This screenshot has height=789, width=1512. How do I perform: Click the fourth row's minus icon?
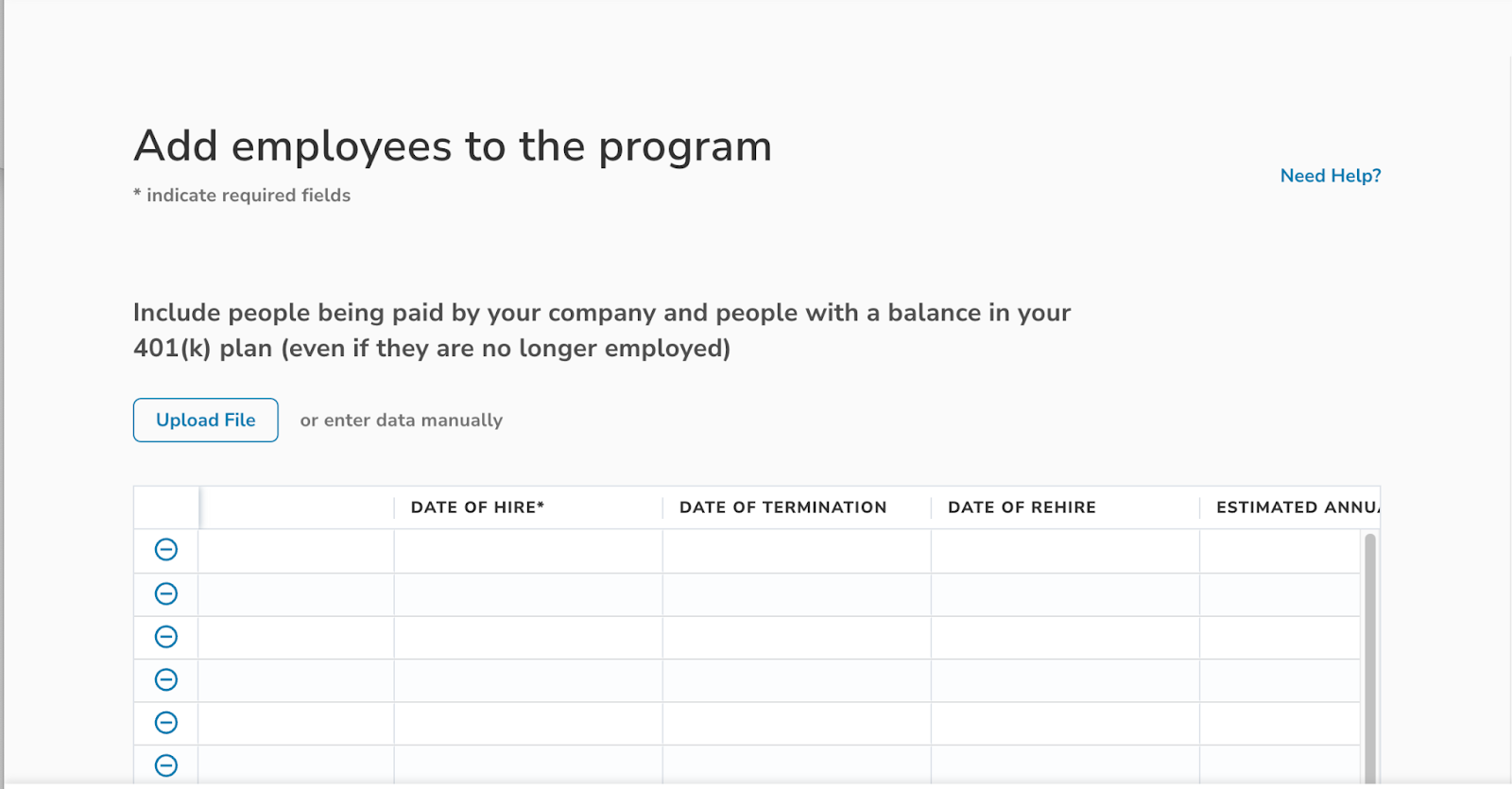[166, 679]
